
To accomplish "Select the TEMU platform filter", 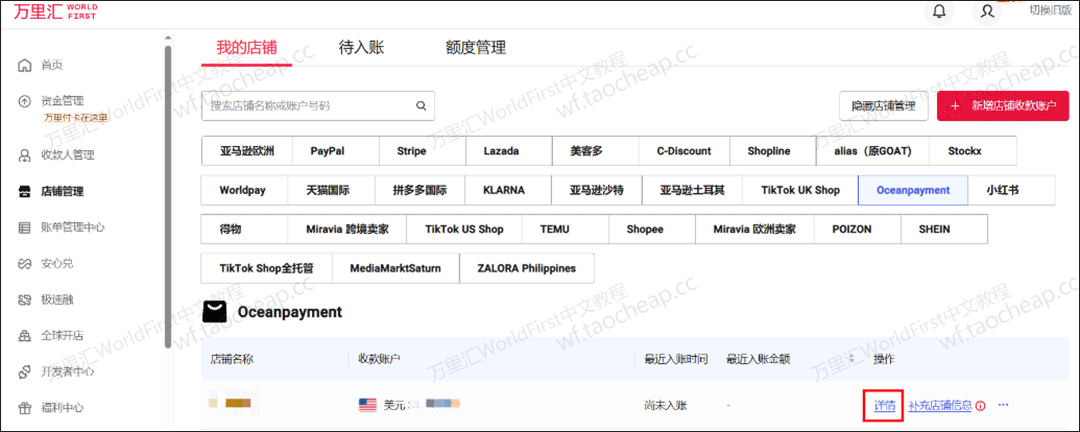I will [x=565, y=229].
